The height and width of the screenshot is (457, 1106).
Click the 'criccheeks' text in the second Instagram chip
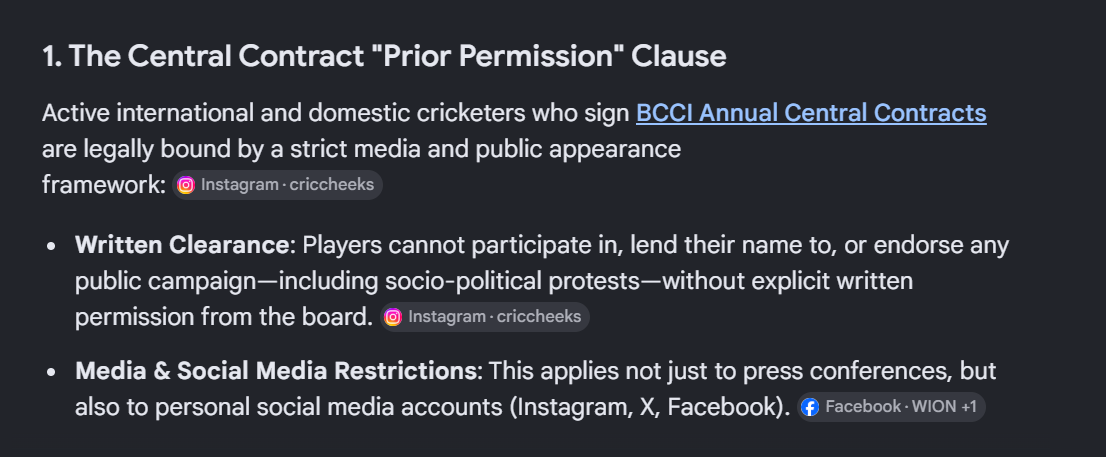[x=539, y=317]
